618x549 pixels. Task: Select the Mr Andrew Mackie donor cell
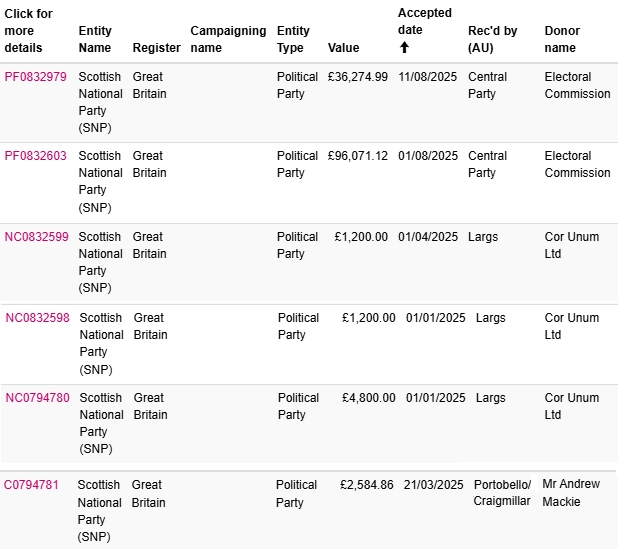click(x=571, y=493)
